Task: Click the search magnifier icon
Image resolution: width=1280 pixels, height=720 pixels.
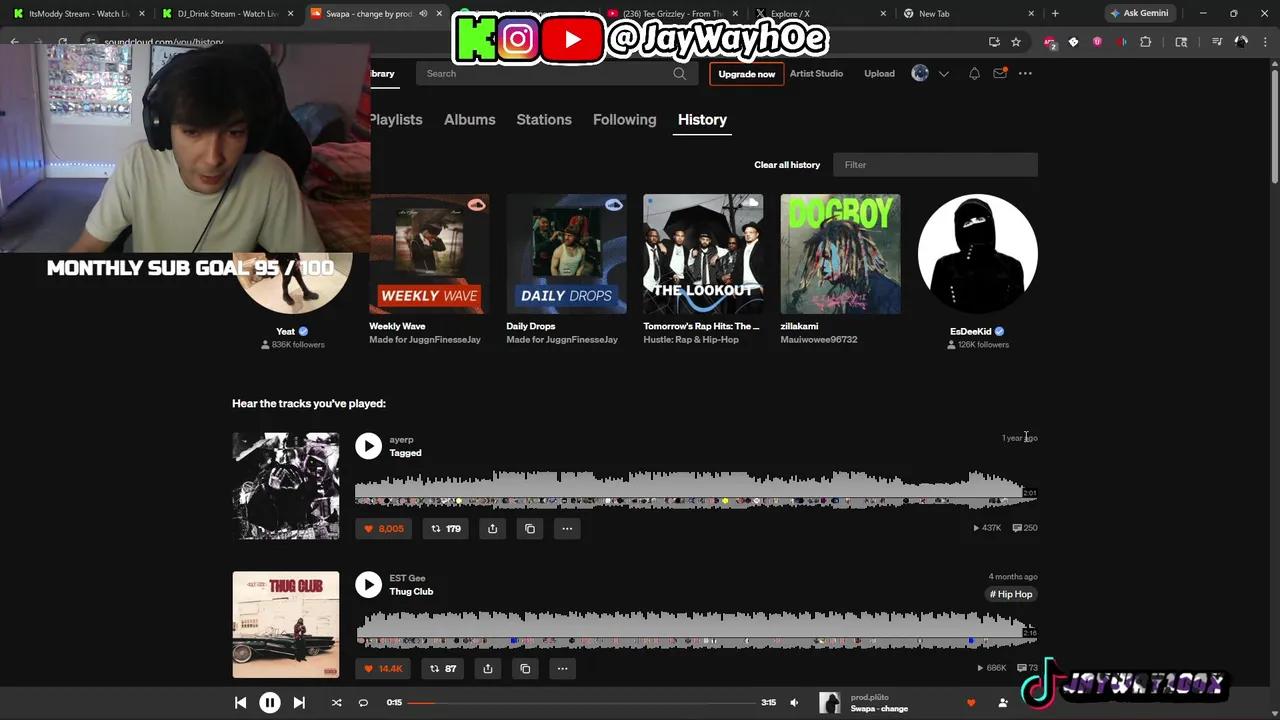Action: click(x=680, y=73)
